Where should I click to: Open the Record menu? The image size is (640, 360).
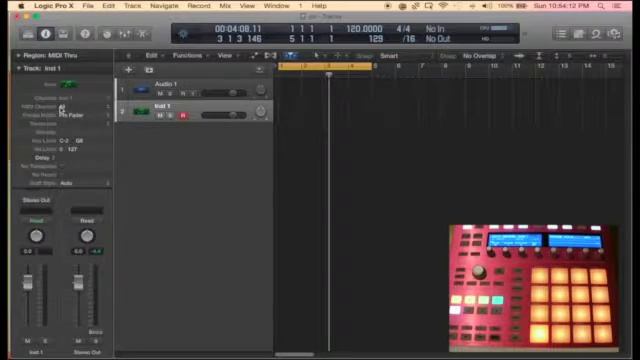coord(199,6)
